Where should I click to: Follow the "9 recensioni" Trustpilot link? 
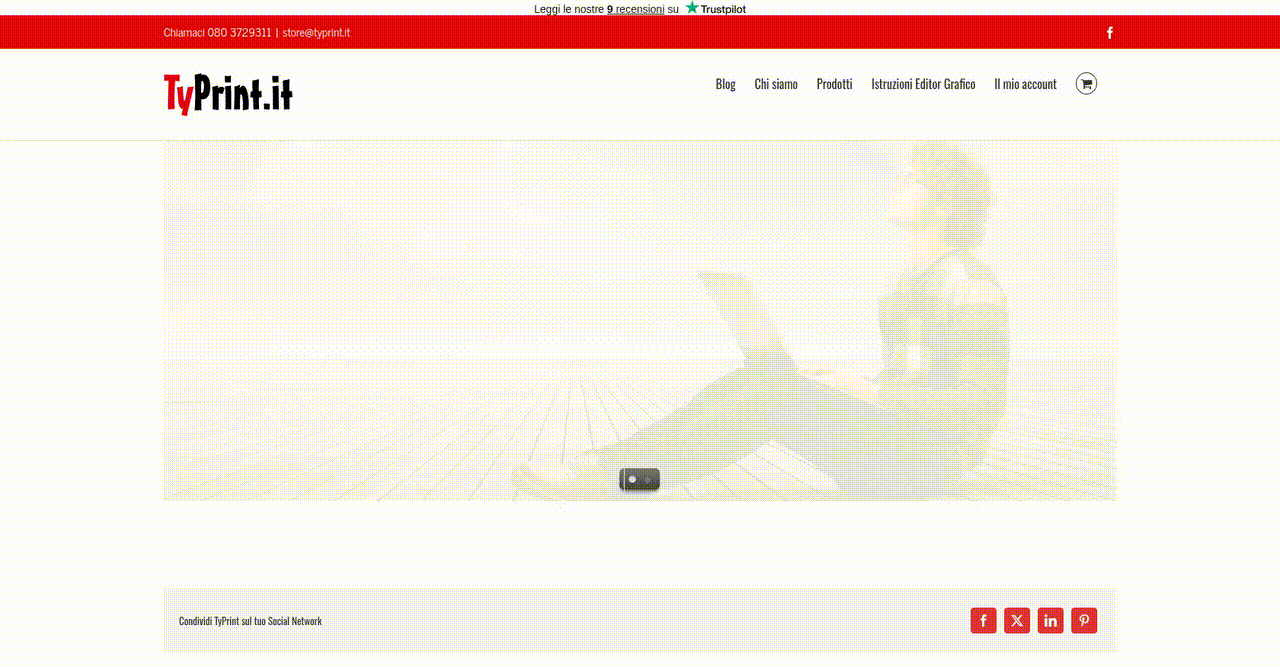coord(636,9)
